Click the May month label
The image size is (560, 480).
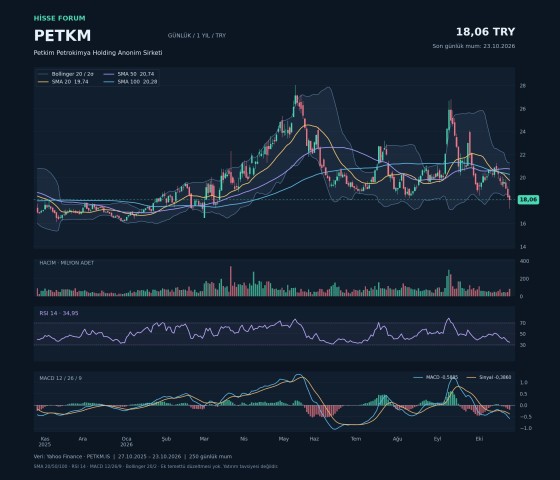point(284,439)
